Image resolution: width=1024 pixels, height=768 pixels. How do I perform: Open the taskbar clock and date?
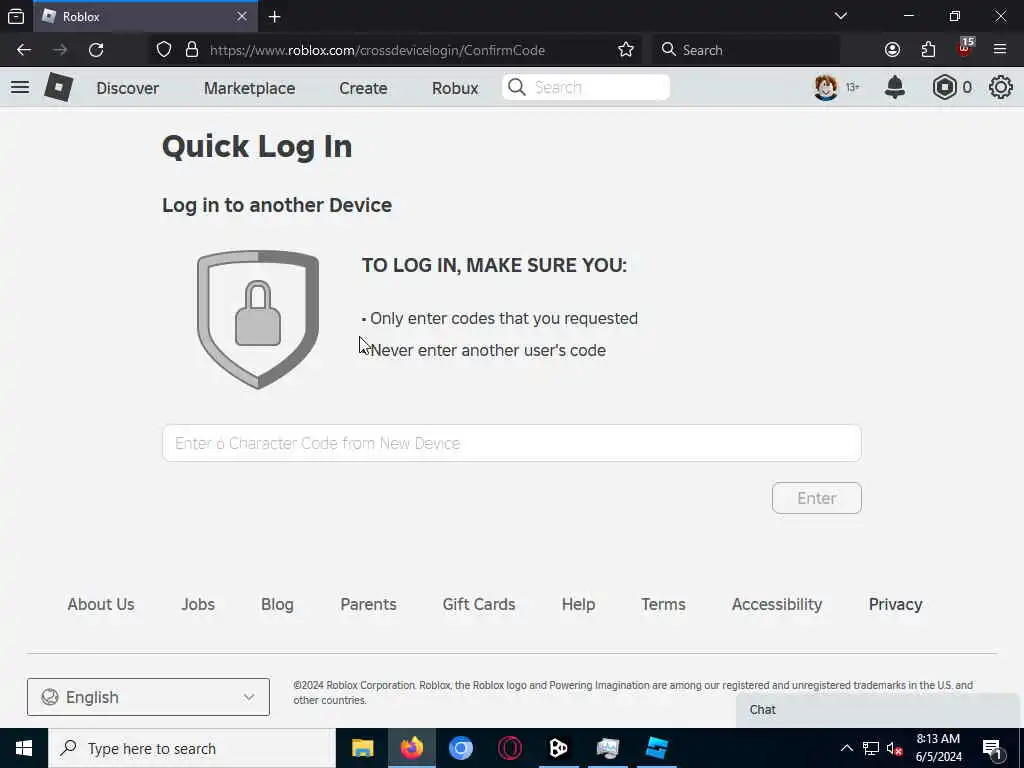point(938,748)
